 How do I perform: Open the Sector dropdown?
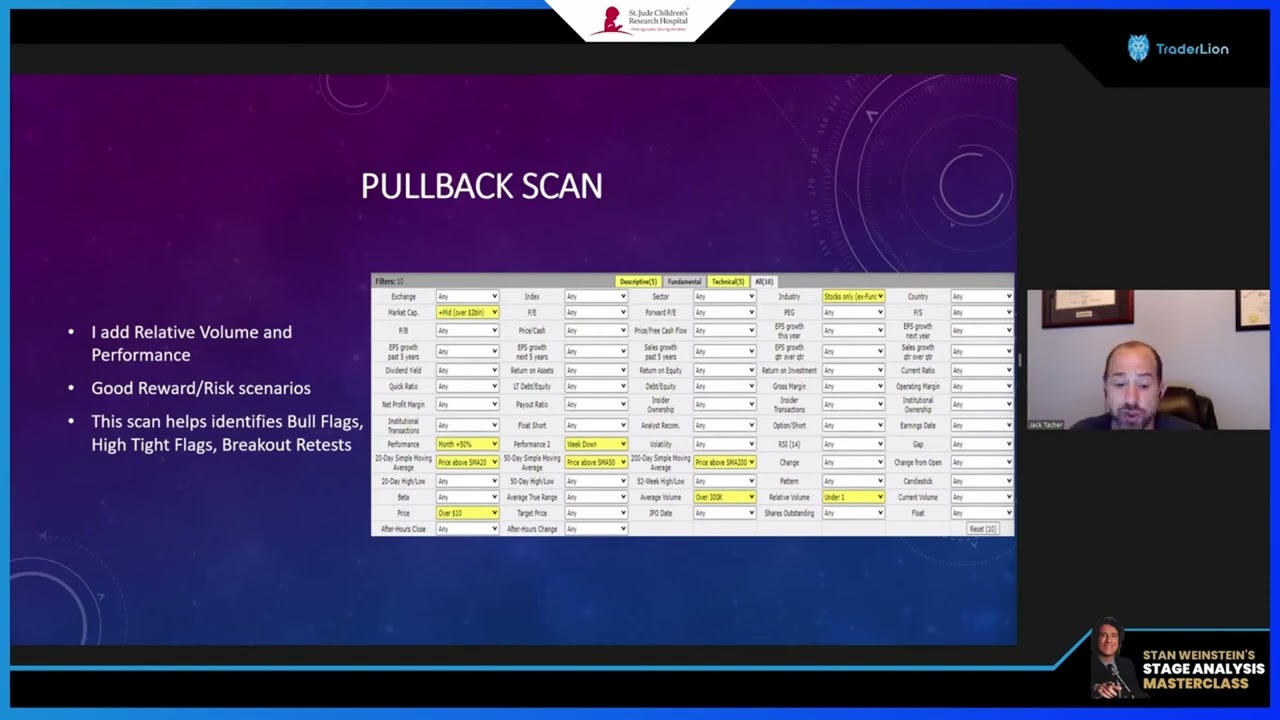[725, 297]
